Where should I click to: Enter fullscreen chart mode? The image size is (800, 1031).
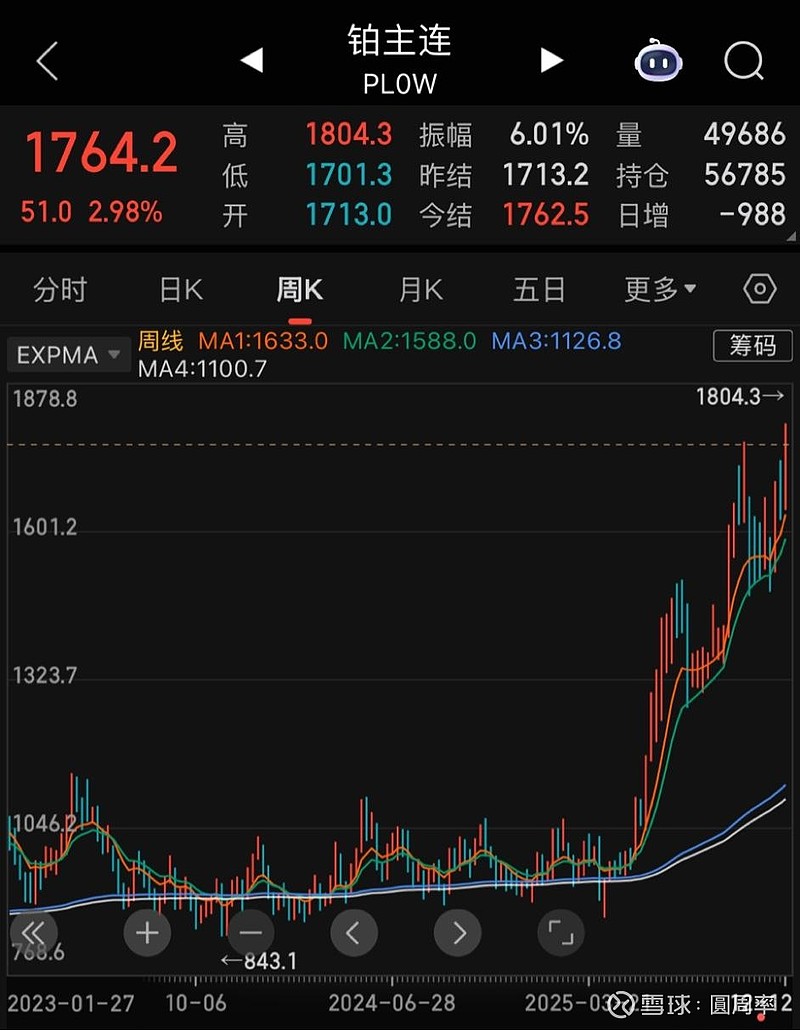click(560, 932)
